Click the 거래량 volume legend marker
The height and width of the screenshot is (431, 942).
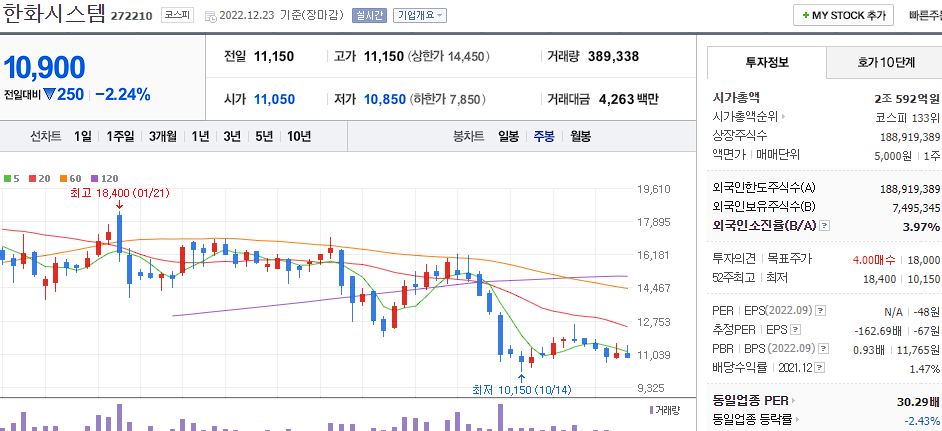pyautogui.click(x=665, y=411)
